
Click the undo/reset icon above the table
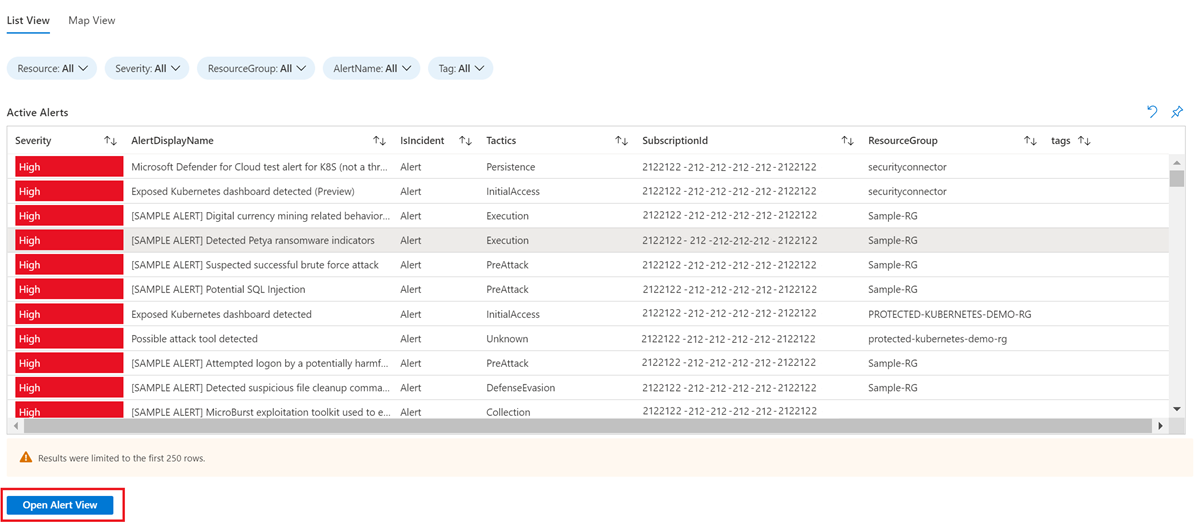tap(1153, 112)
